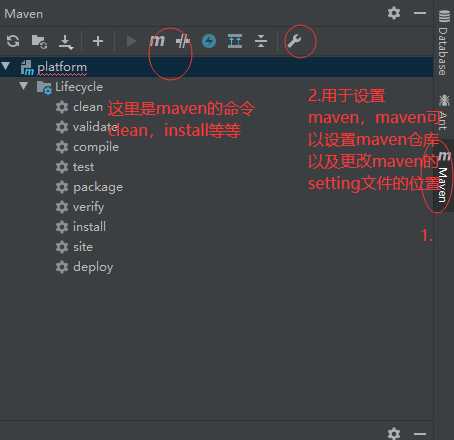Toggle skip tests mode
Screen dimensions: 454x440
click(183, 41)
